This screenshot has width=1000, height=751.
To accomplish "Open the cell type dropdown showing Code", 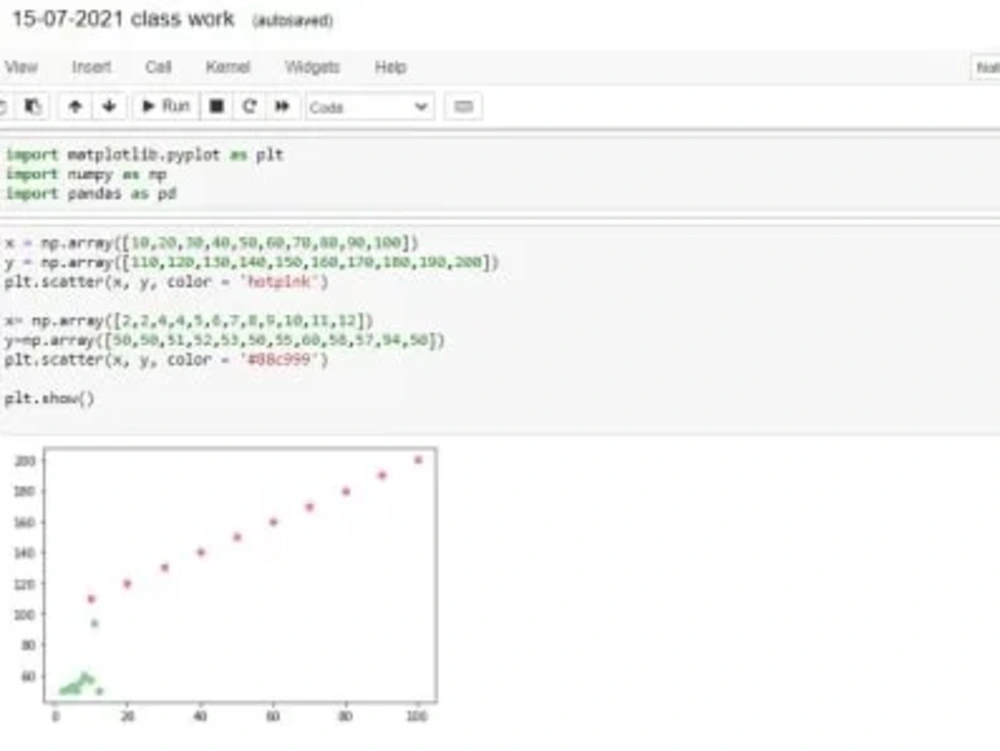I will tap(370, 107).
